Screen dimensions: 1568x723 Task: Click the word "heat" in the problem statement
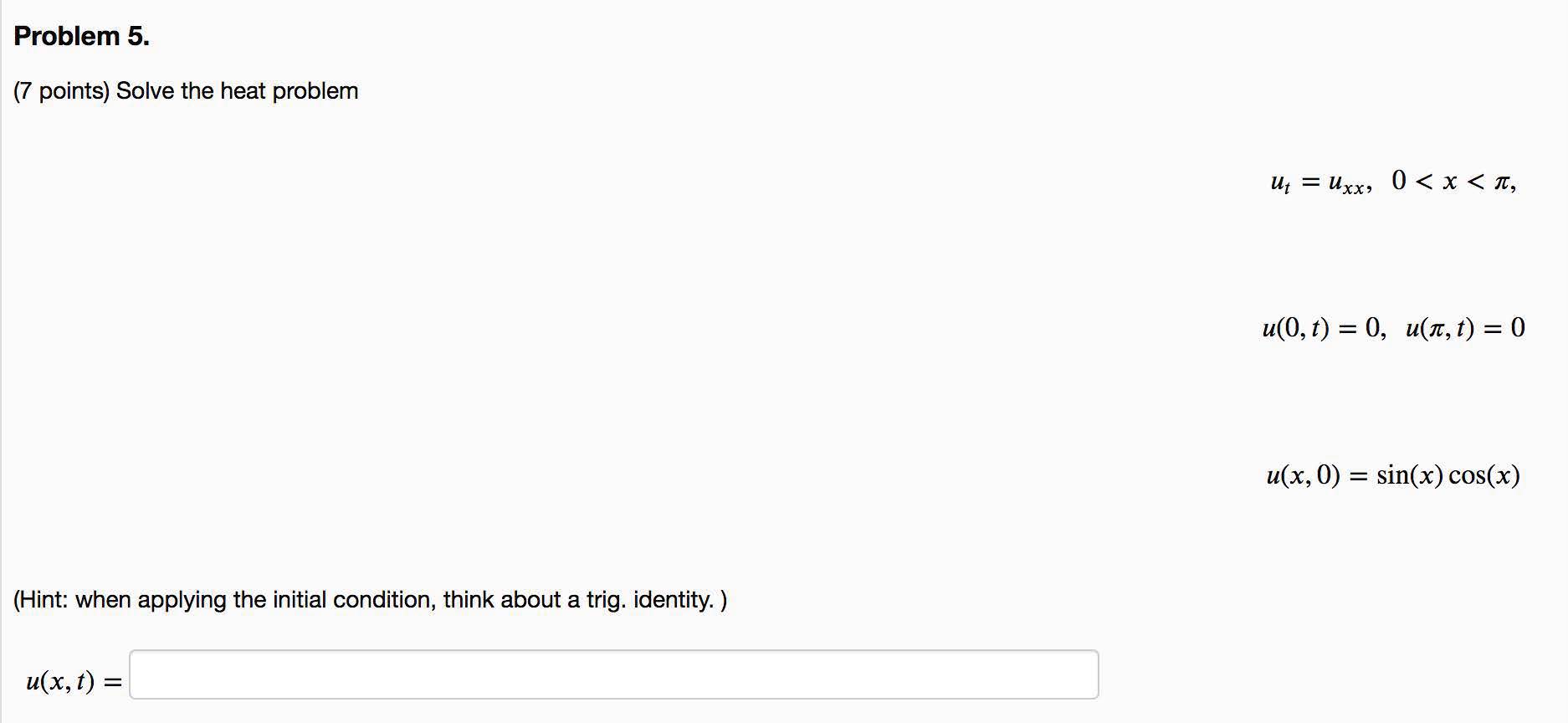[242, 91]
